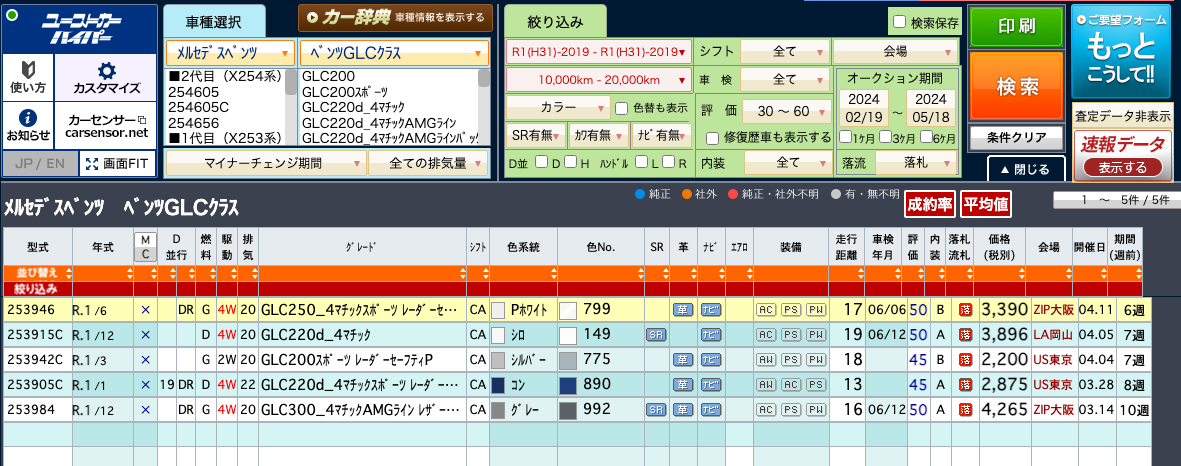The image size is (1181, 466).
Task: Open the お知らせ info notifications
Action: [x=28, y=124]
